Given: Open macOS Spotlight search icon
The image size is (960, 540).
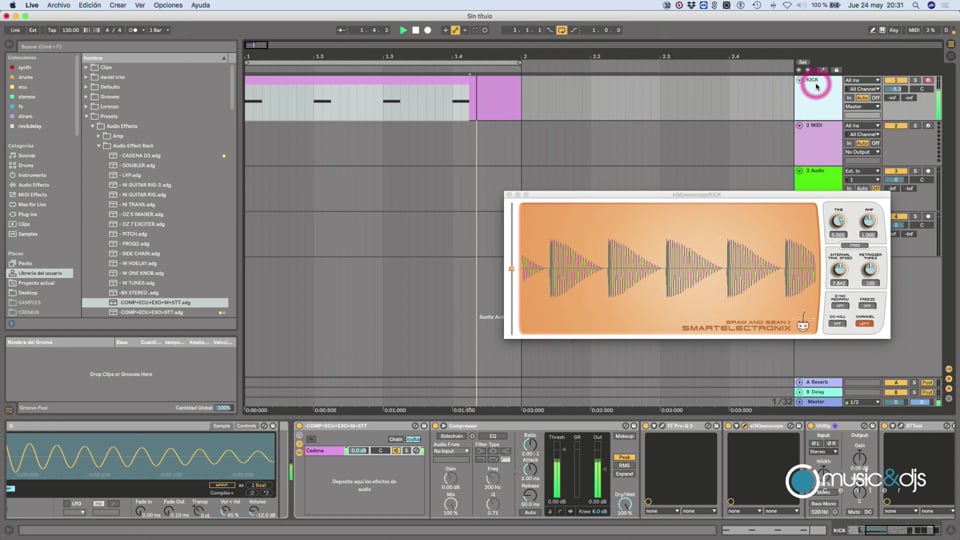Looking at the screenshot, I should click(915, 5).
